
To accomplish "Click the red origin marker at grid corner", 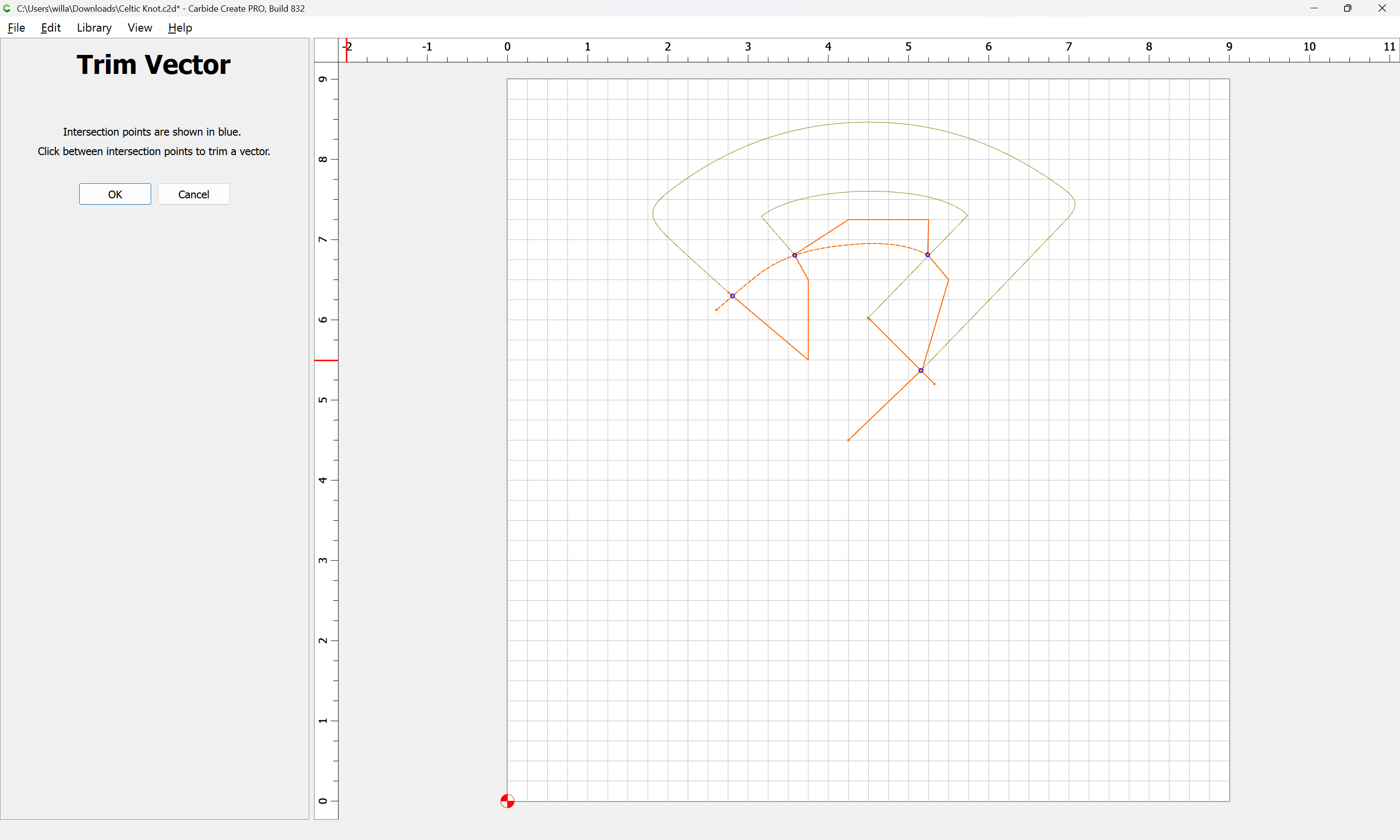I will [507, 801].
